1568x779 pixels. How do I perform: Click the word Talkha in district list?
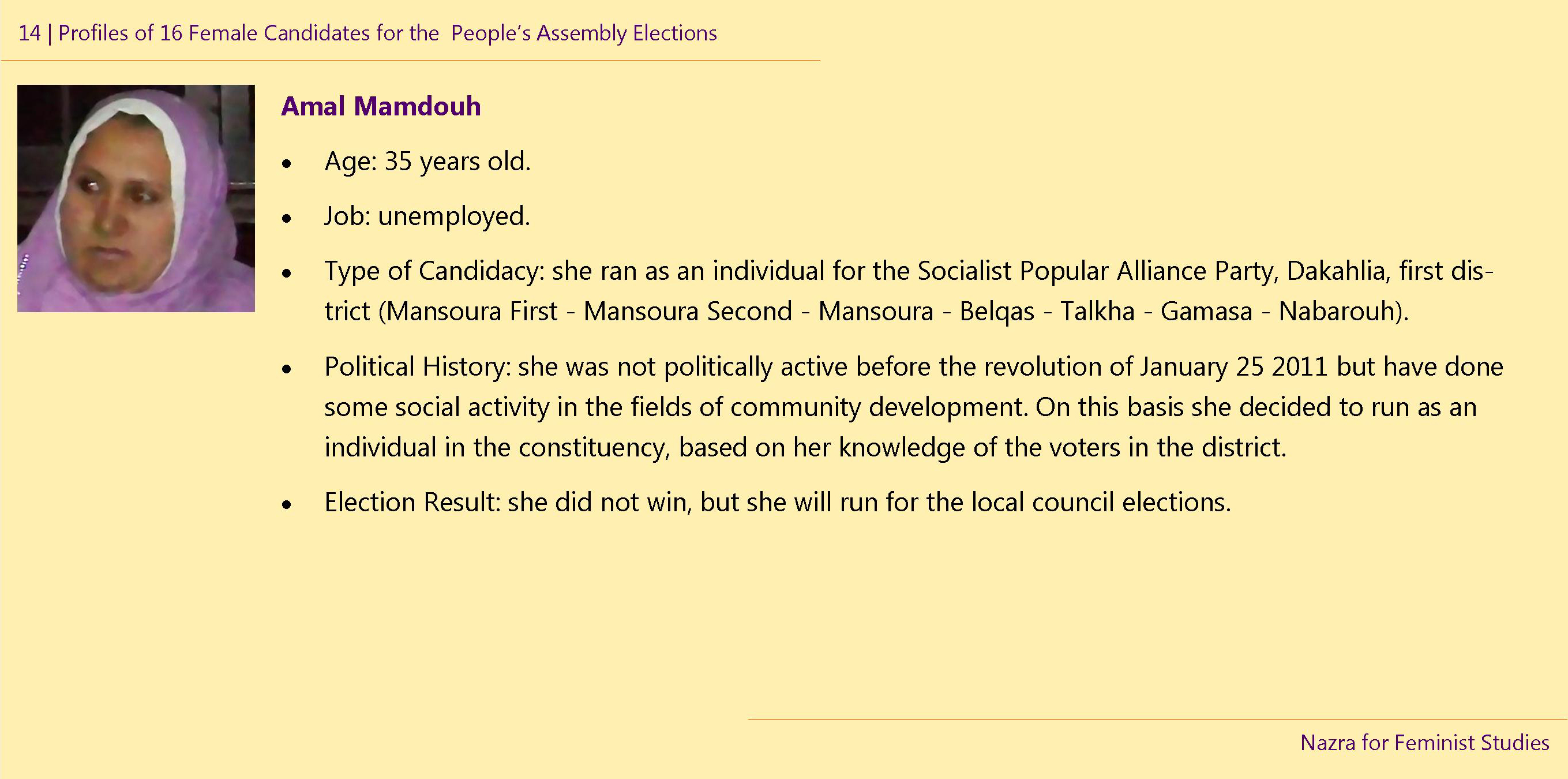[1097, 312]
